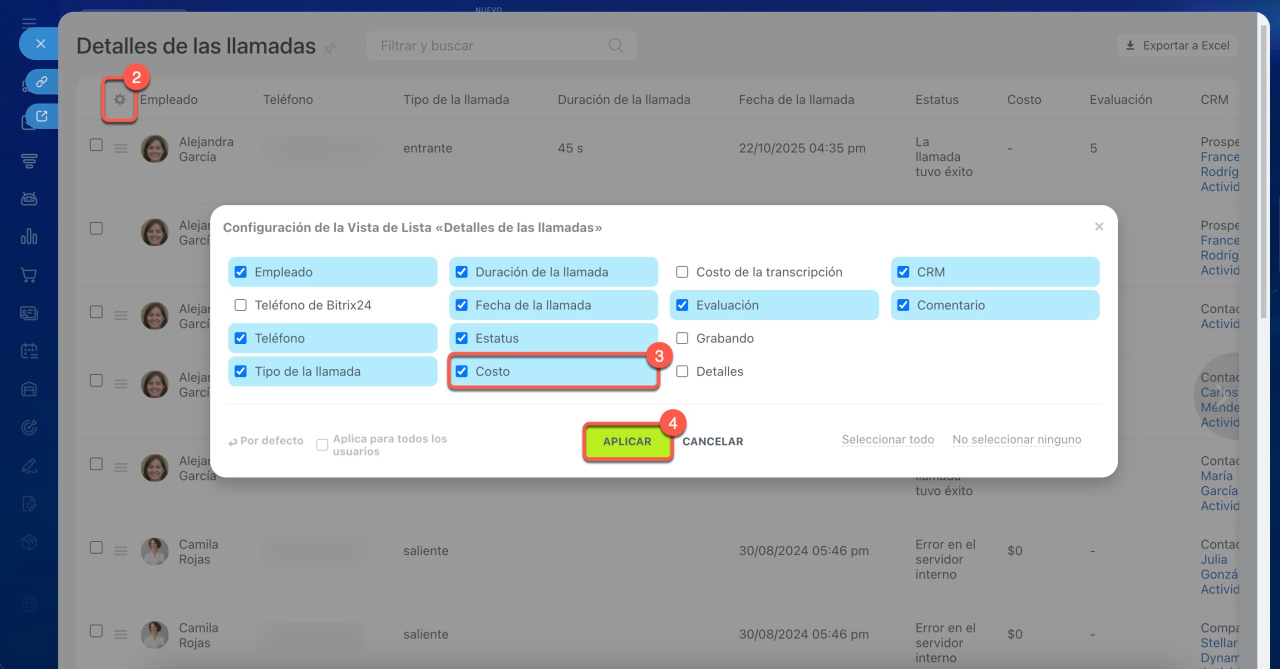This screenshot has height=669, width=1280.
Task: Click drag handle of first Alejandra García row
Action: click(x=120, y=149)
